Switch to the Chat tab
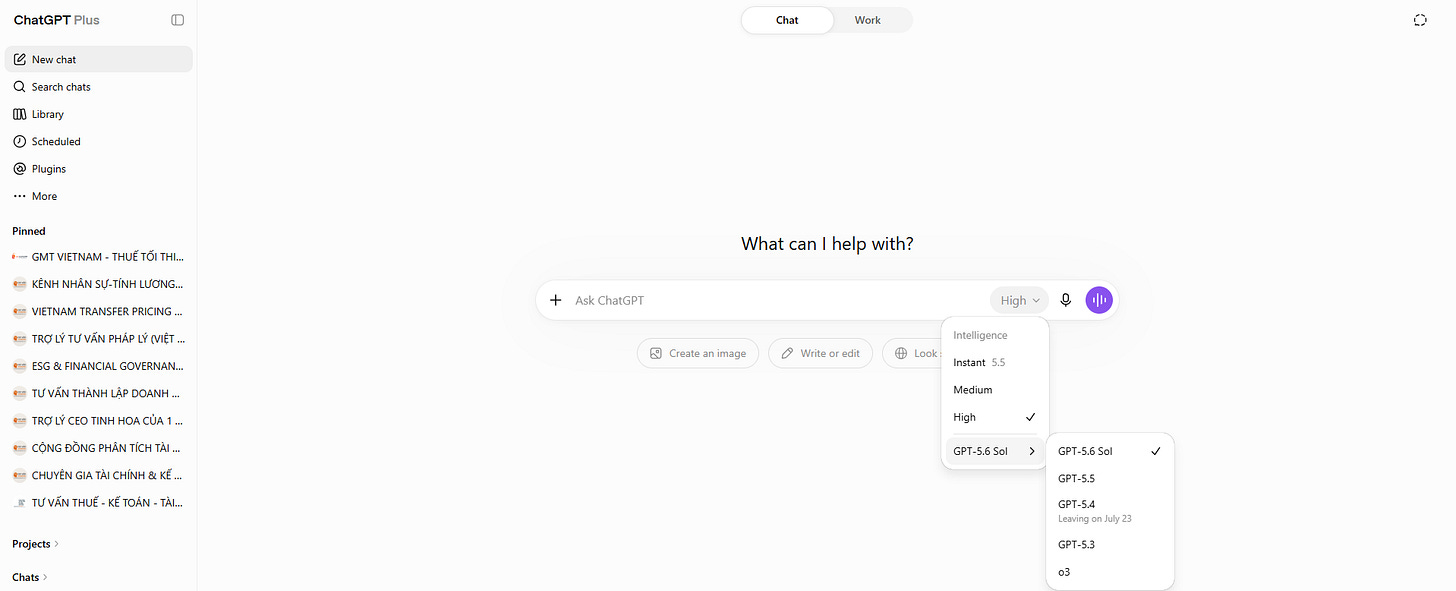 pos(787,20)
